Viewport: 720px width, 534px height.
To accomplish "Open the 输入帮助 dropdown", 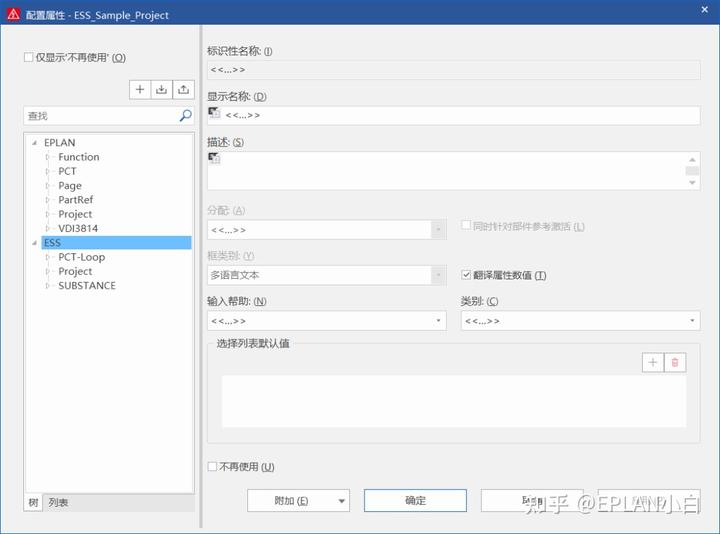I will tap(438, 320).
